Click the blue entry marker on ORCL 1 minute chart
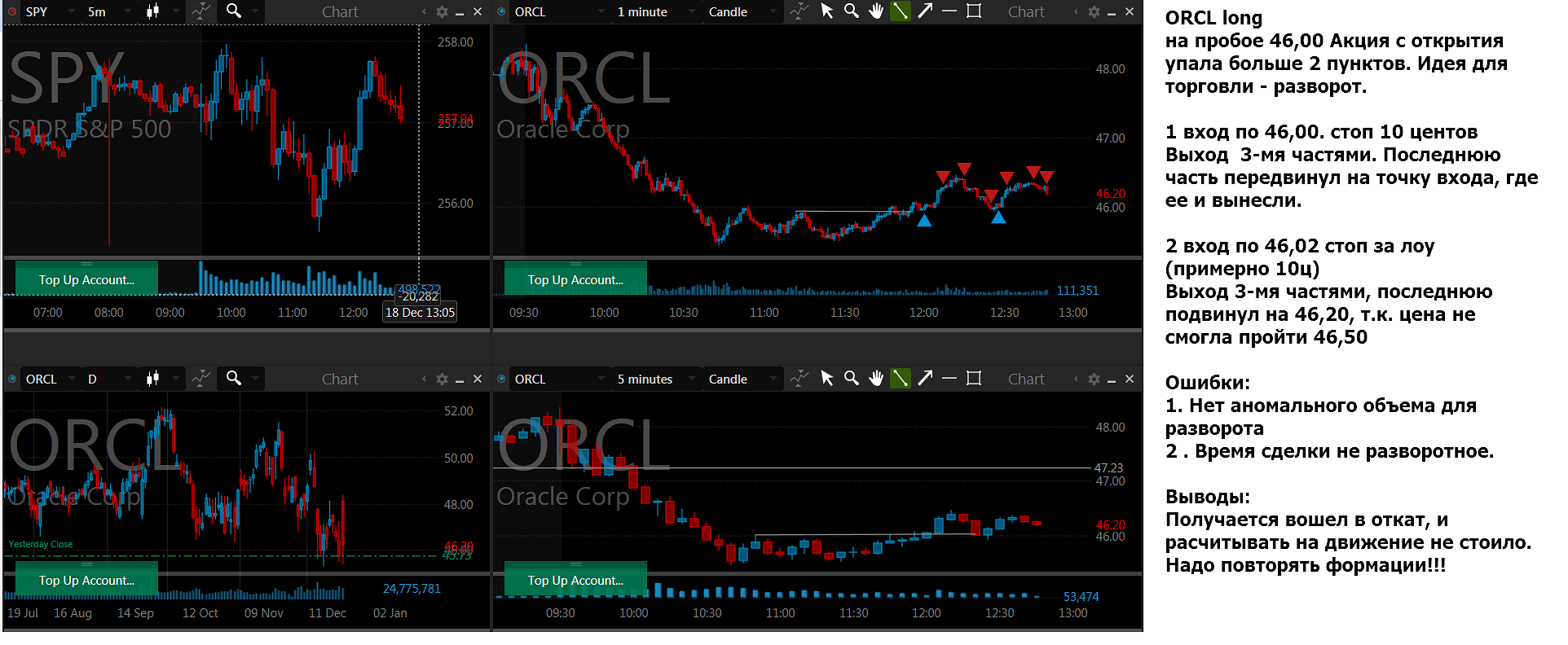 click(x=924, y=220)
